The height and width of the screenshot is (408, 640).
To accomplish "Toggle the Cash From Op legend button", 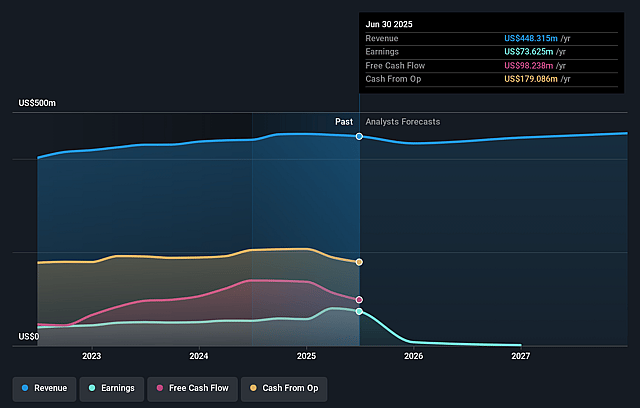I will pyautogui.click(x=284, y=388).
